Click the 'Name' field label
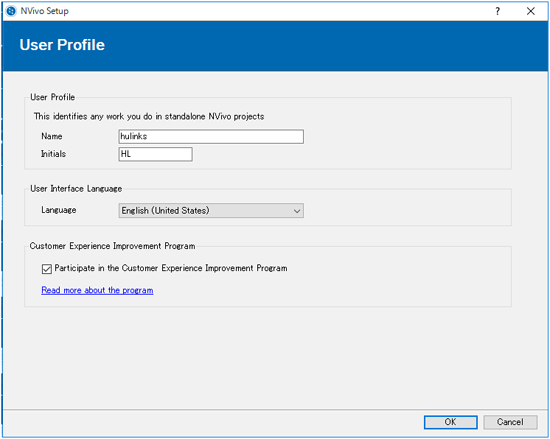Screen dimensions: 550x439 coord(52,136)
